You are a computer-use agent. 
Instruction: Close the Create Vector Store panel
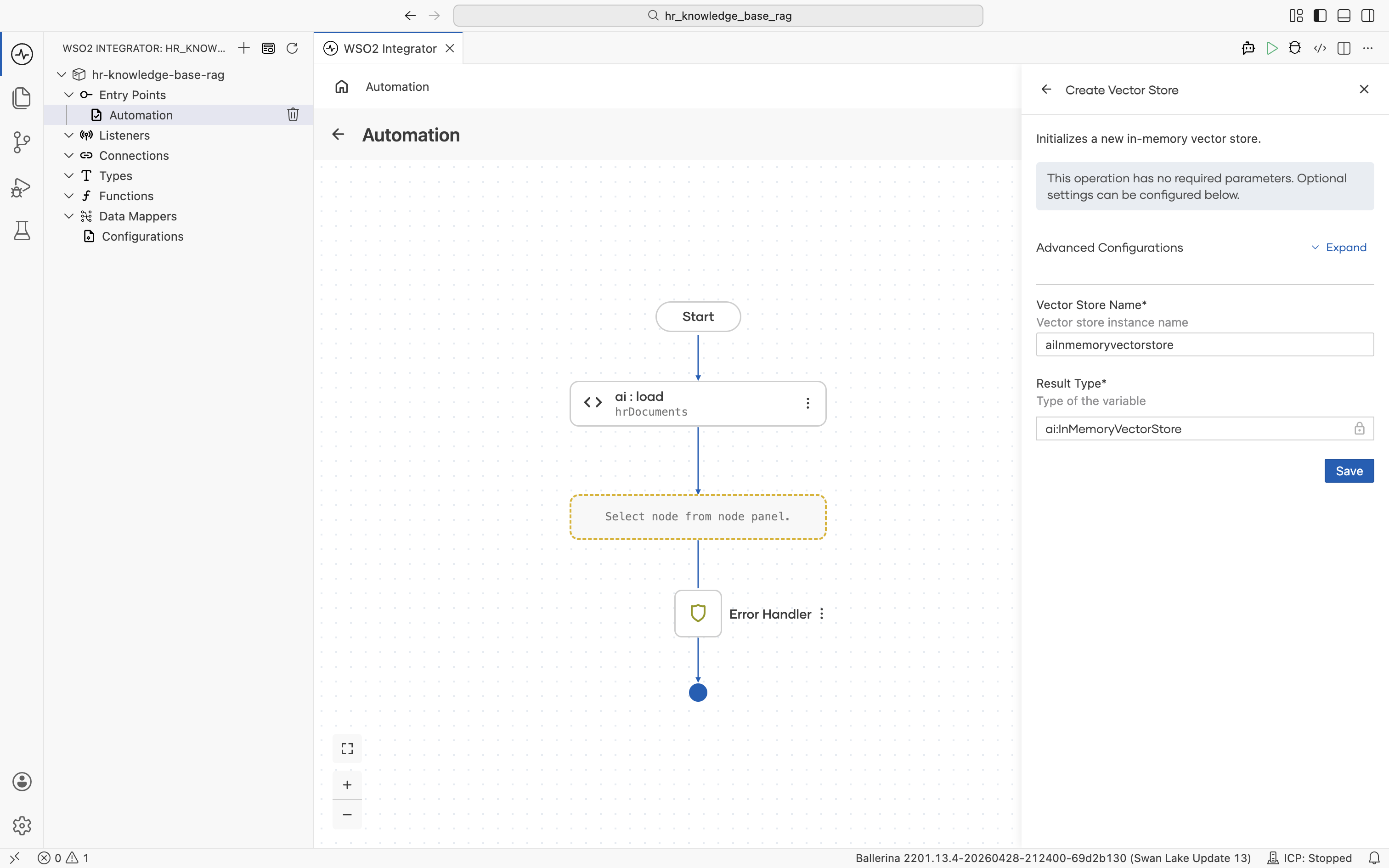(1364, 89)
